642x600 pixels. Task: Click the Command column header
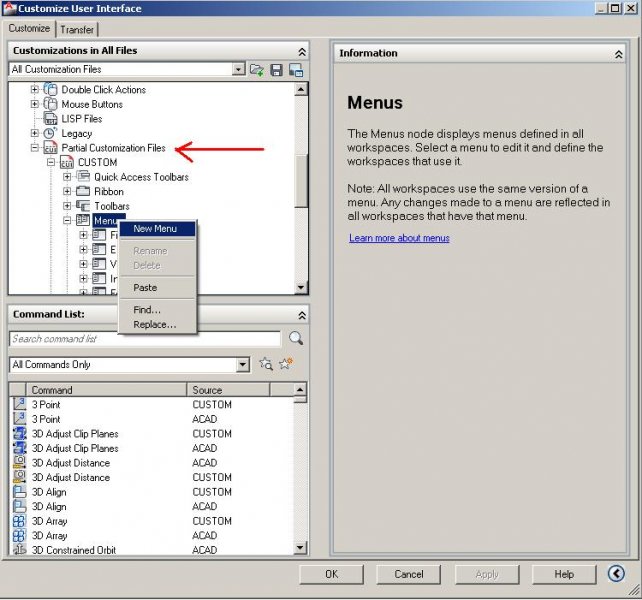pyautogui.click(x=106, y=389)
